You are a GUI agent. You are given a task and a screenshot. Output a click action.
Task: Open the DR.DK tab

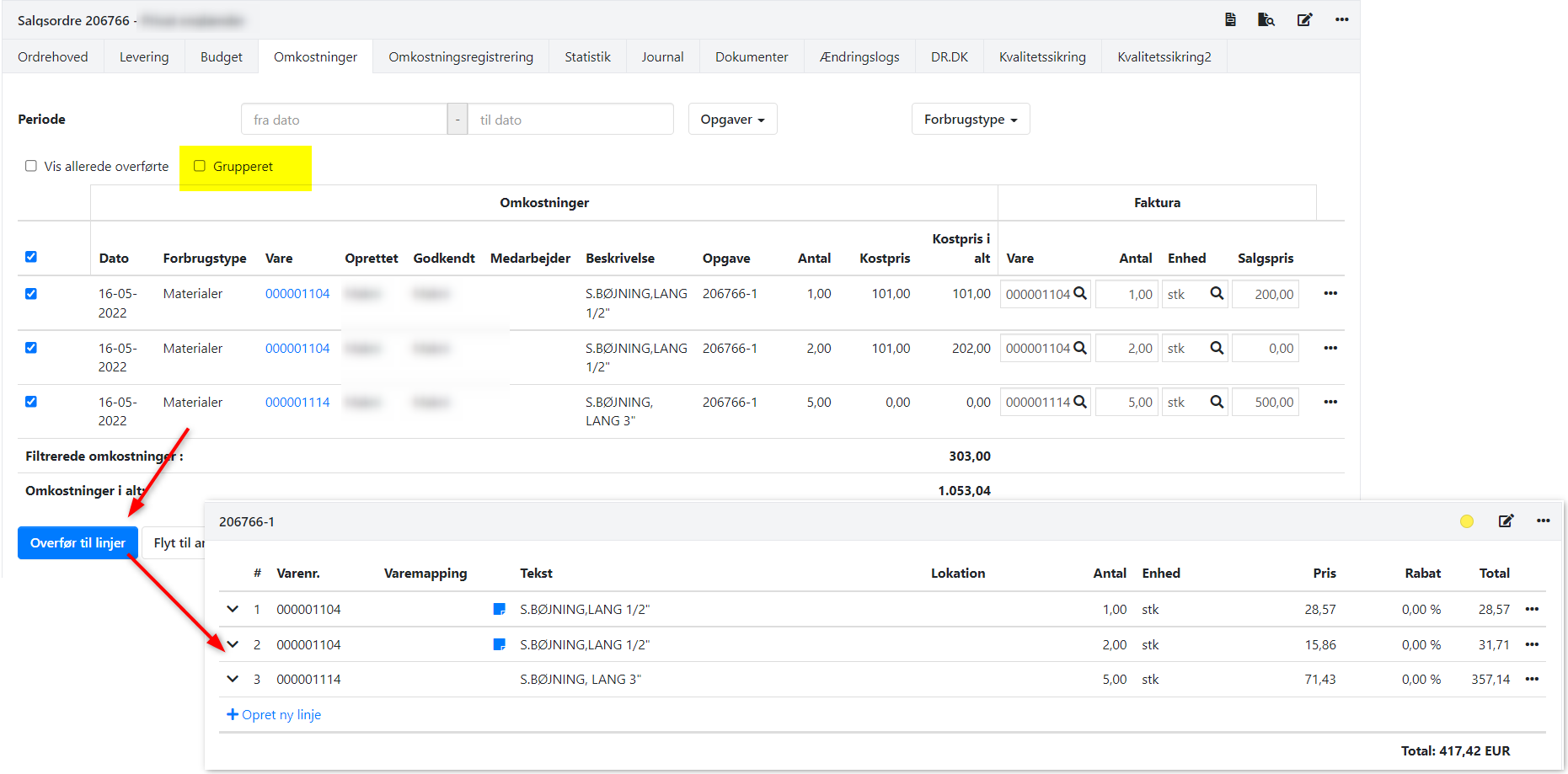coord(950,57)
